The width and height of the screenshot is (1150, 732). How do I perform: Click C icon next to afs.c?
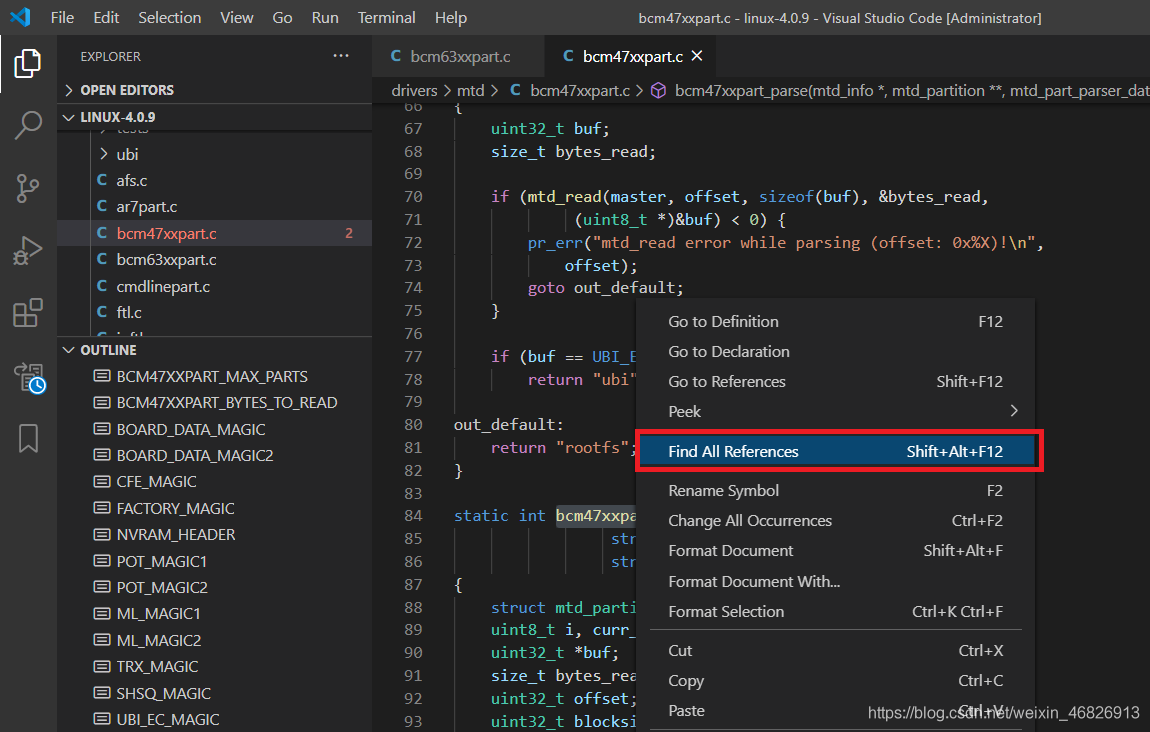[x=102, y=180]
